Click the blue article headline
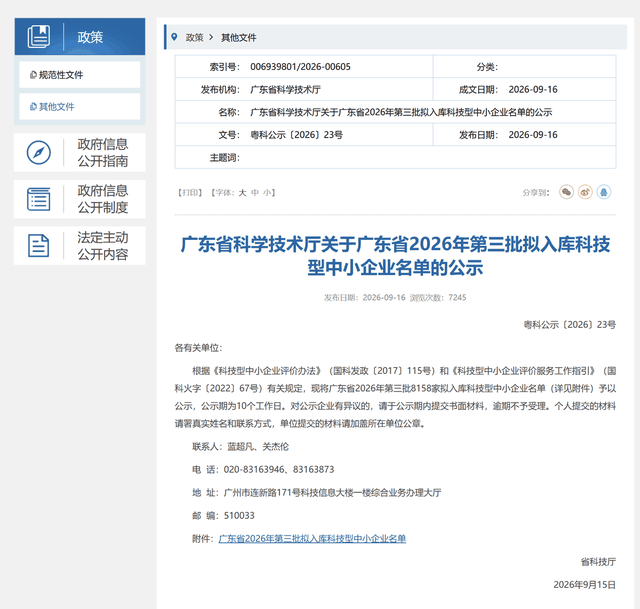640x609 pixels. pos(395,256)
